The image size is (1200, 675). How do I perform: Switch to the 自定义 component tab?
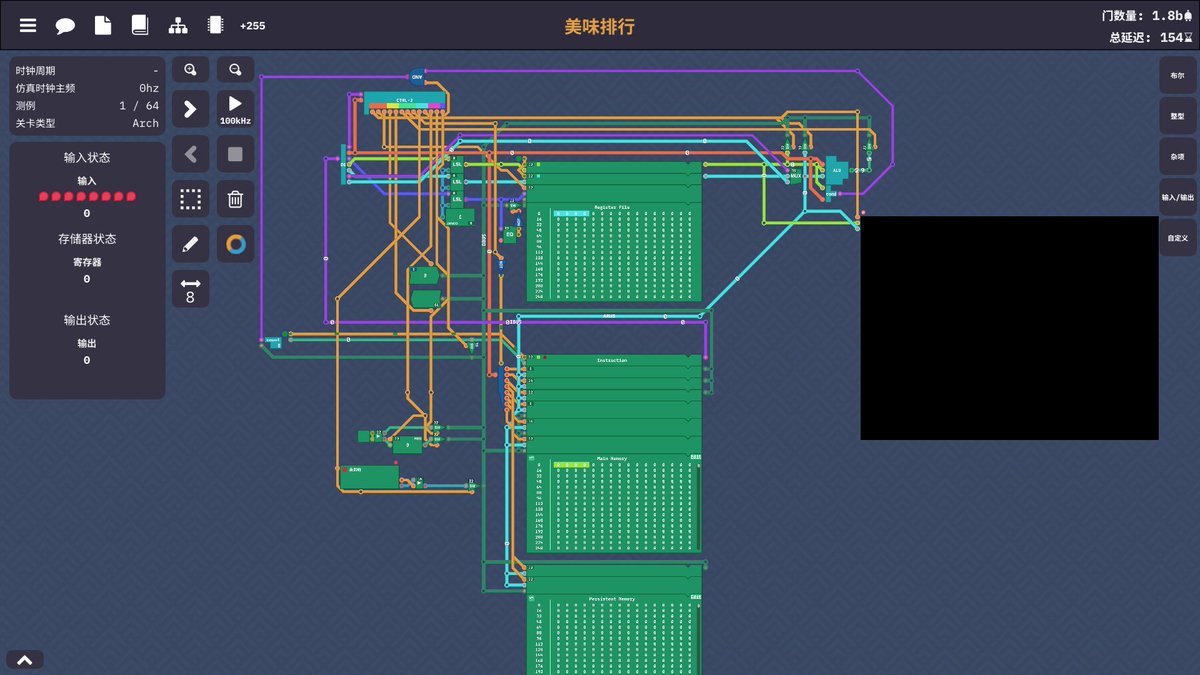pos(1177,238)
